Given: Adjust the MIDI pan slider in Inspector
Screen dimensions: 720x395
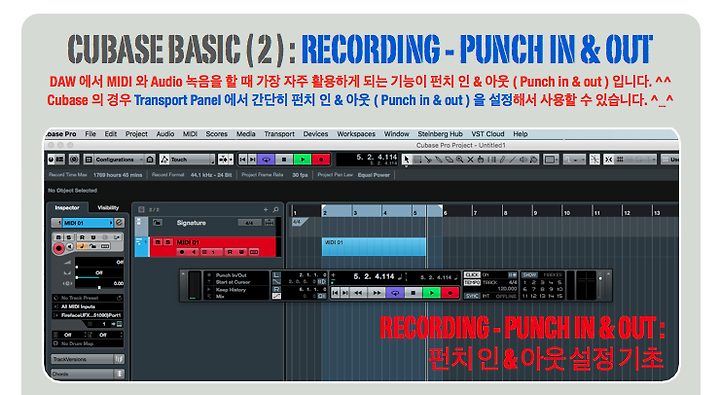Looking at the screenshot, I should pos(99,274).
